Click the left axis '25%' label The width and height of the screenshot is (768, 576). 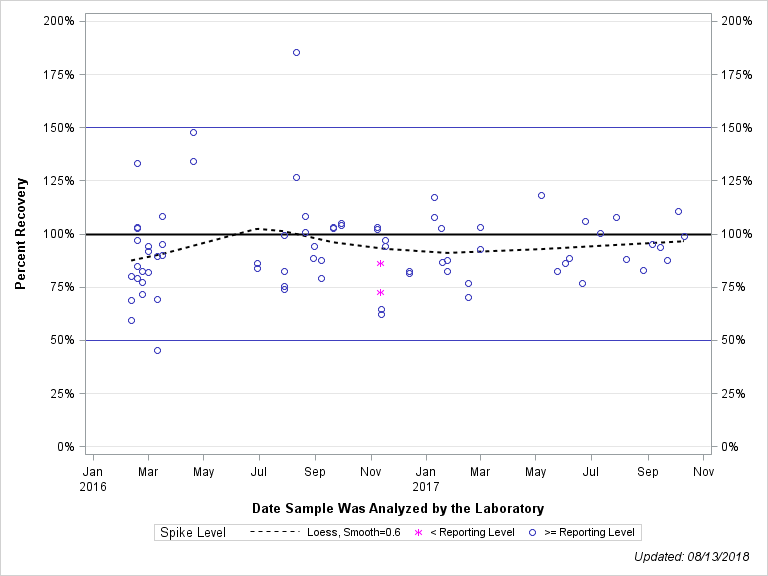pyautogui.click(x=62, y=394)
